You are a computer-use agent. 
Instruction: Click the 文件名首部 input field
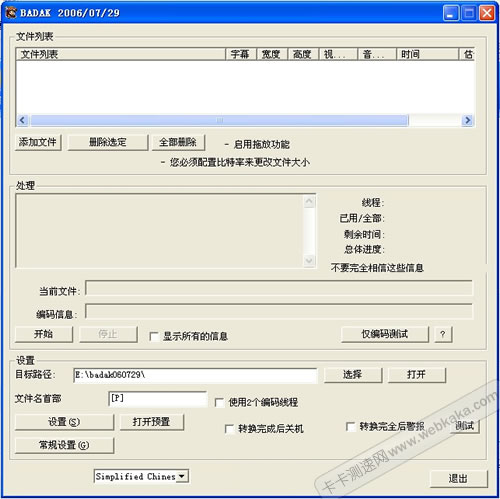coord(158,399)
